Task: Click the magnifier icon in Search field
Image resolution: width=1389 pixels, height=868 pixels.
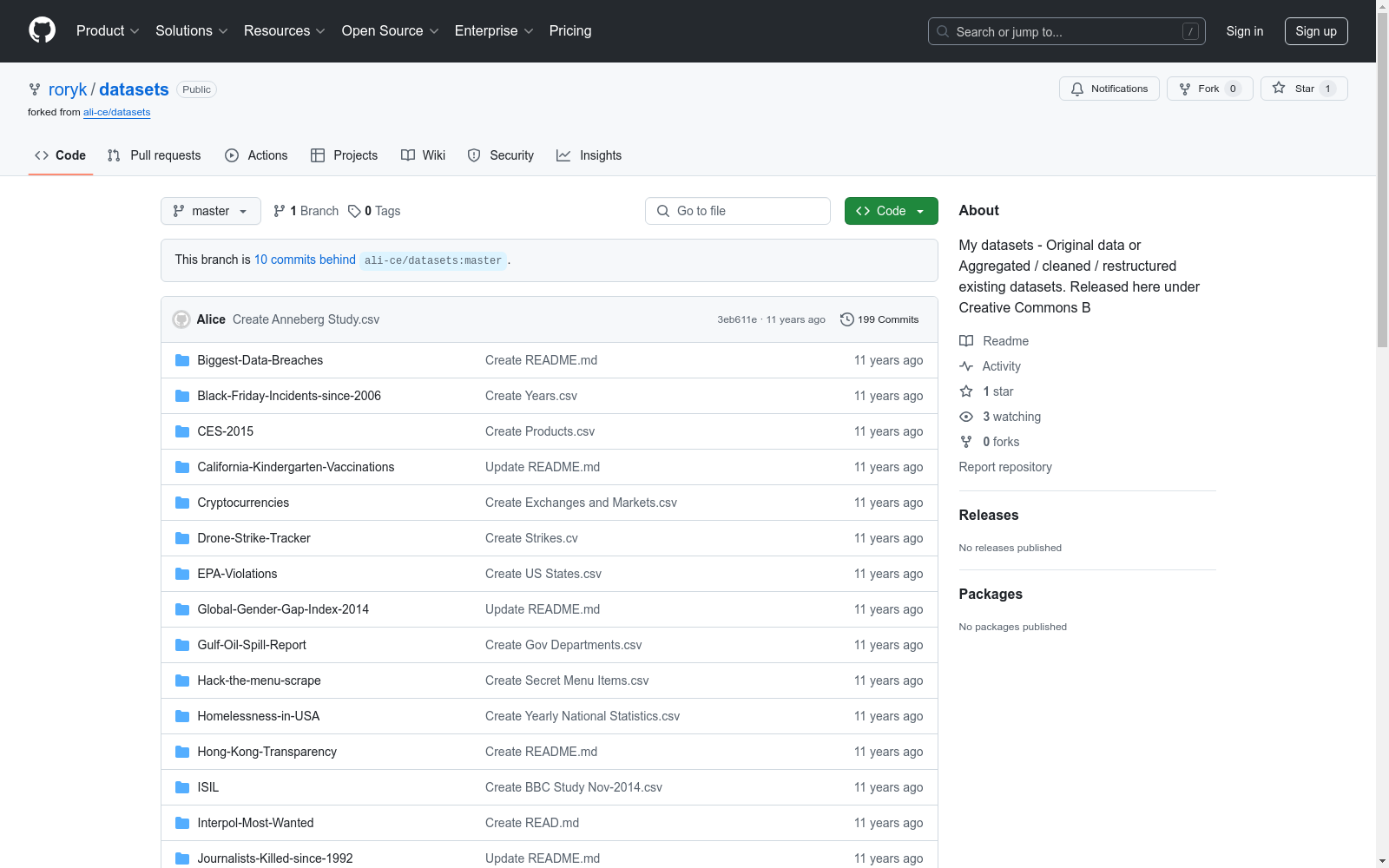Action: (x=943, y=31)
